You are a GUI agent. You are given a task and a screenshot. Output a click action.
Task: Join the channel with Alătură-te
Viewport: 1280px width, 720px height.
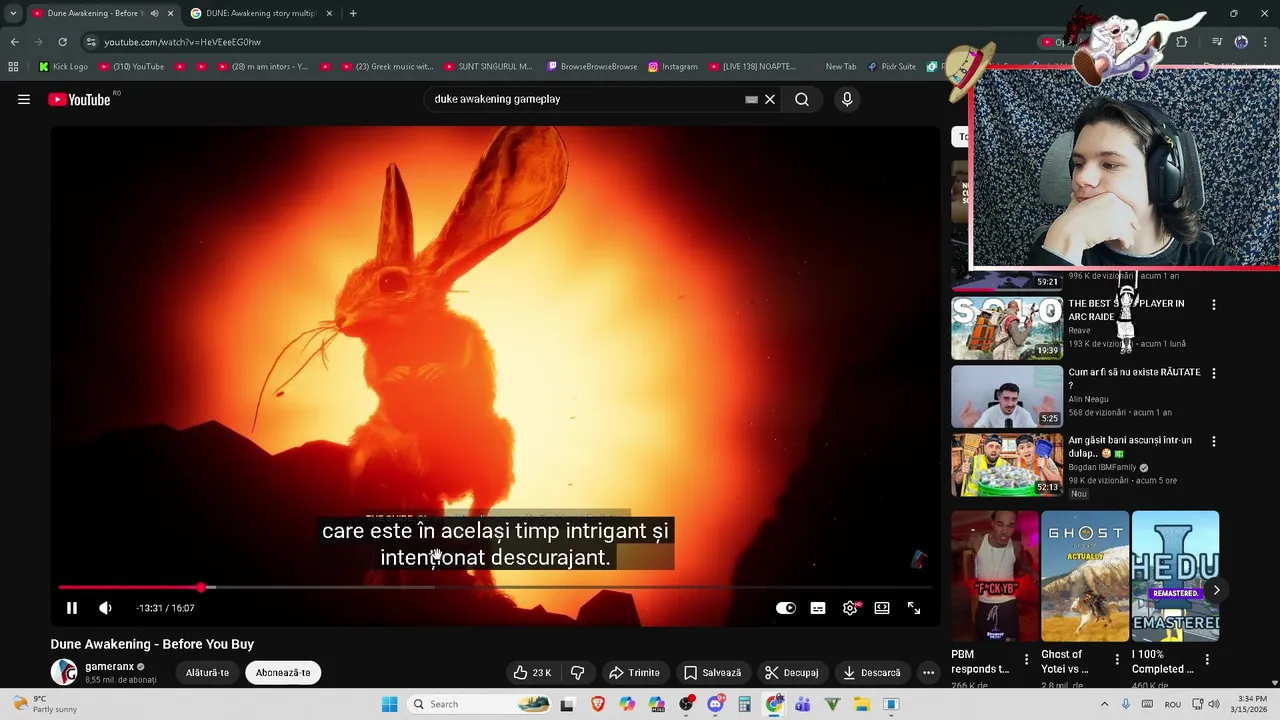(x=207, y=673)
